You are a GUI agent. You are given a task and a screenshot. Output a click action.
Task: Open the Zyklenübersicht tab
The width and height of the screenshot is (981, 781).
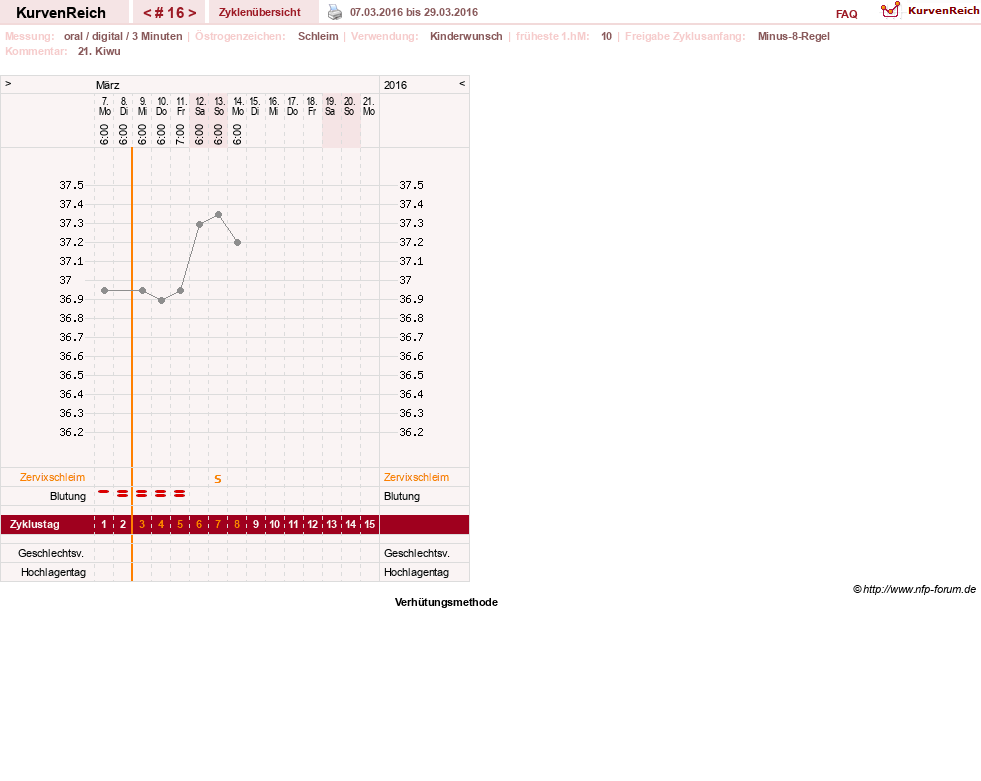click(x=260, y=13)
